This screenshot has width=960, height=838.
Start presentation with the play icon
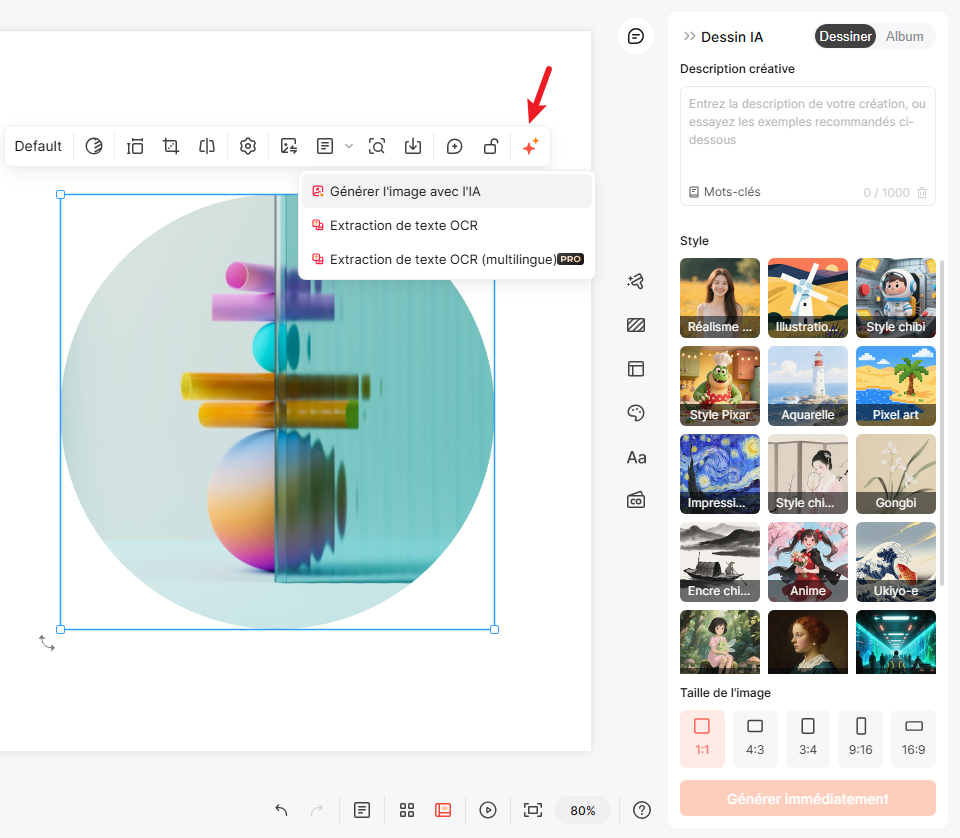click(488, 810)
